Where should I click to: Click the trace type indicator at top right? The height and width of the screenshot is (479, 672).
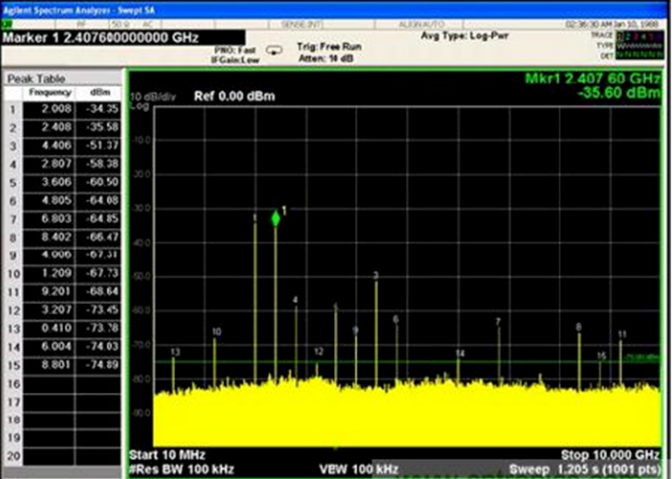tap(641, 45)
